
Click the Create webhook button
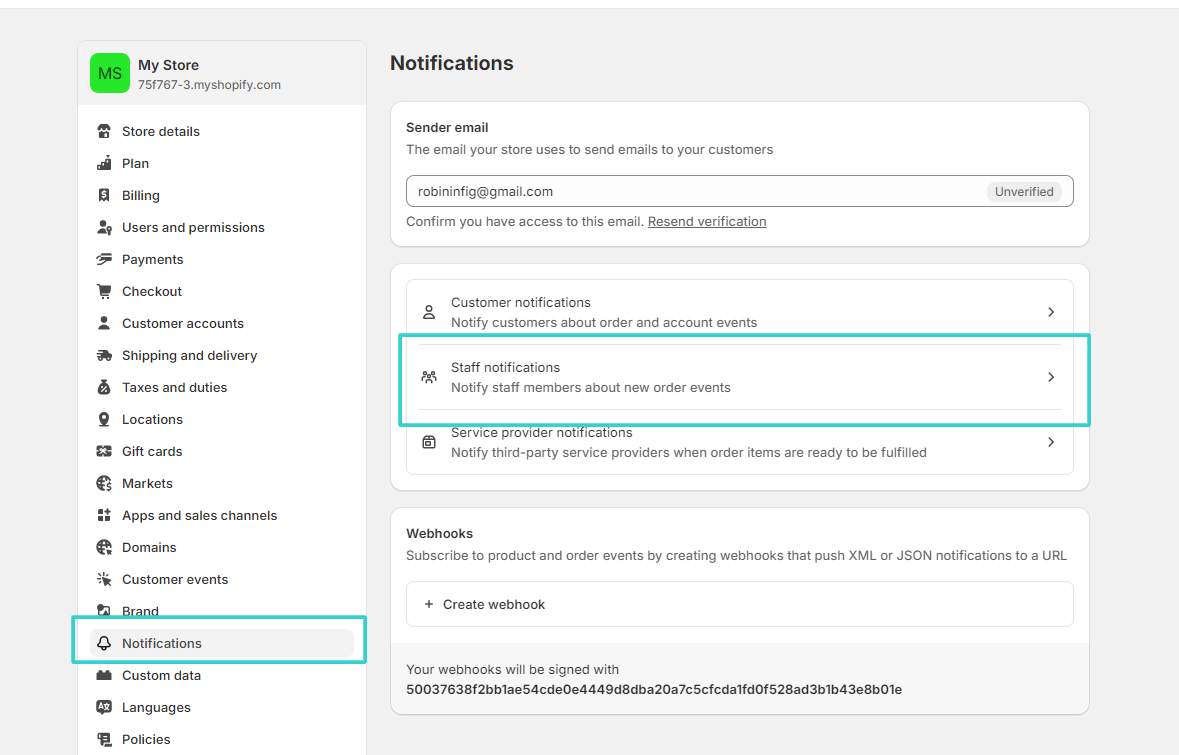[x=740, y=604]
